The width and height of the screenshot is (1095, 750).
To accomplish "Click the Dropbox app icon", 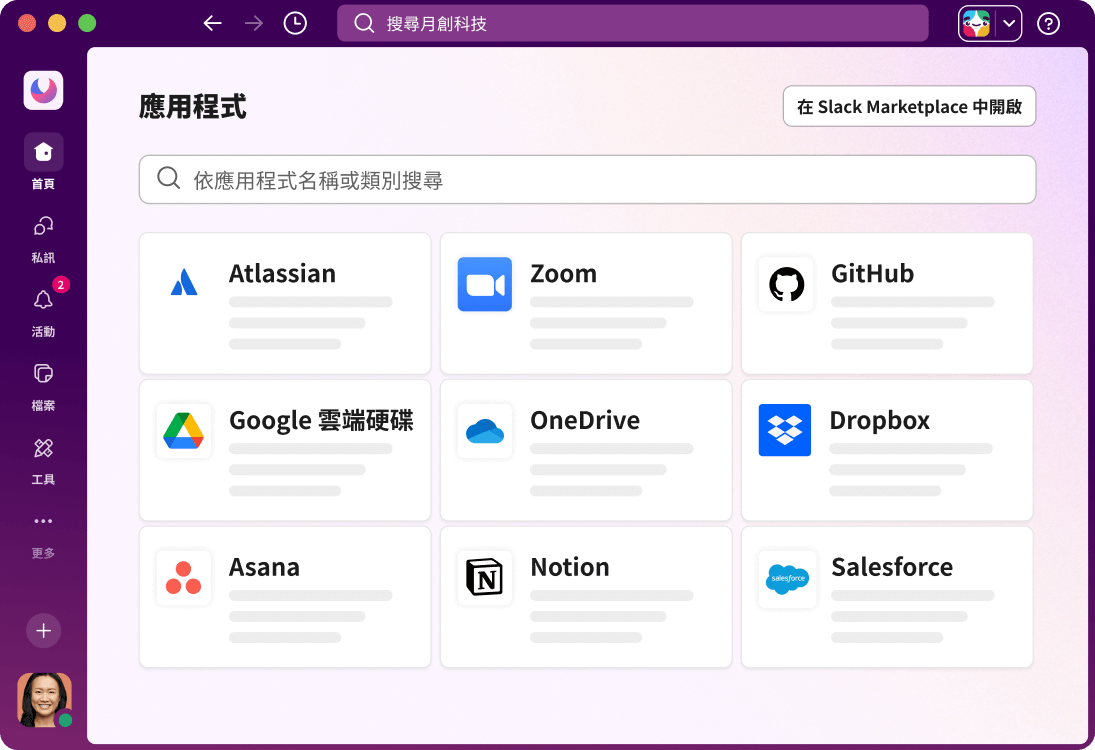I will (785, 430).
